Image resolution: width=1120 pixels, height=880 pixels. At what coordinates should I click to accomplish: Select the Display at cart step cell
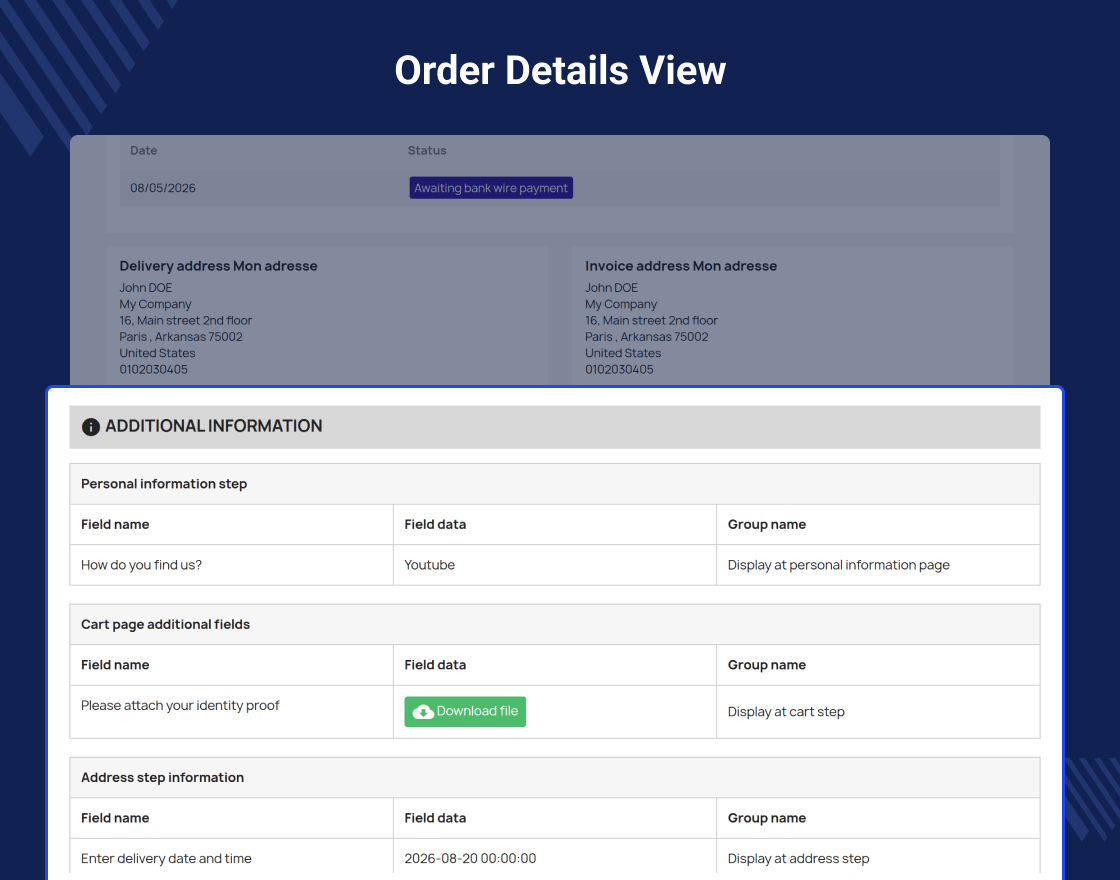point(878,711)
